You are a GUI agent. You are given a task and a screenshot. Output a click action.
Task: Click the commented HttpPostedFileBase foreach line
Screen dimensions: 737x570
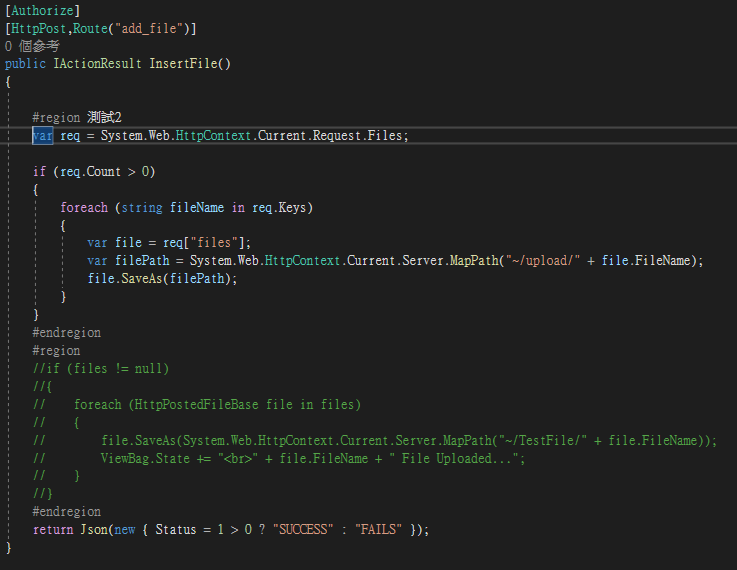coord(197,405)
